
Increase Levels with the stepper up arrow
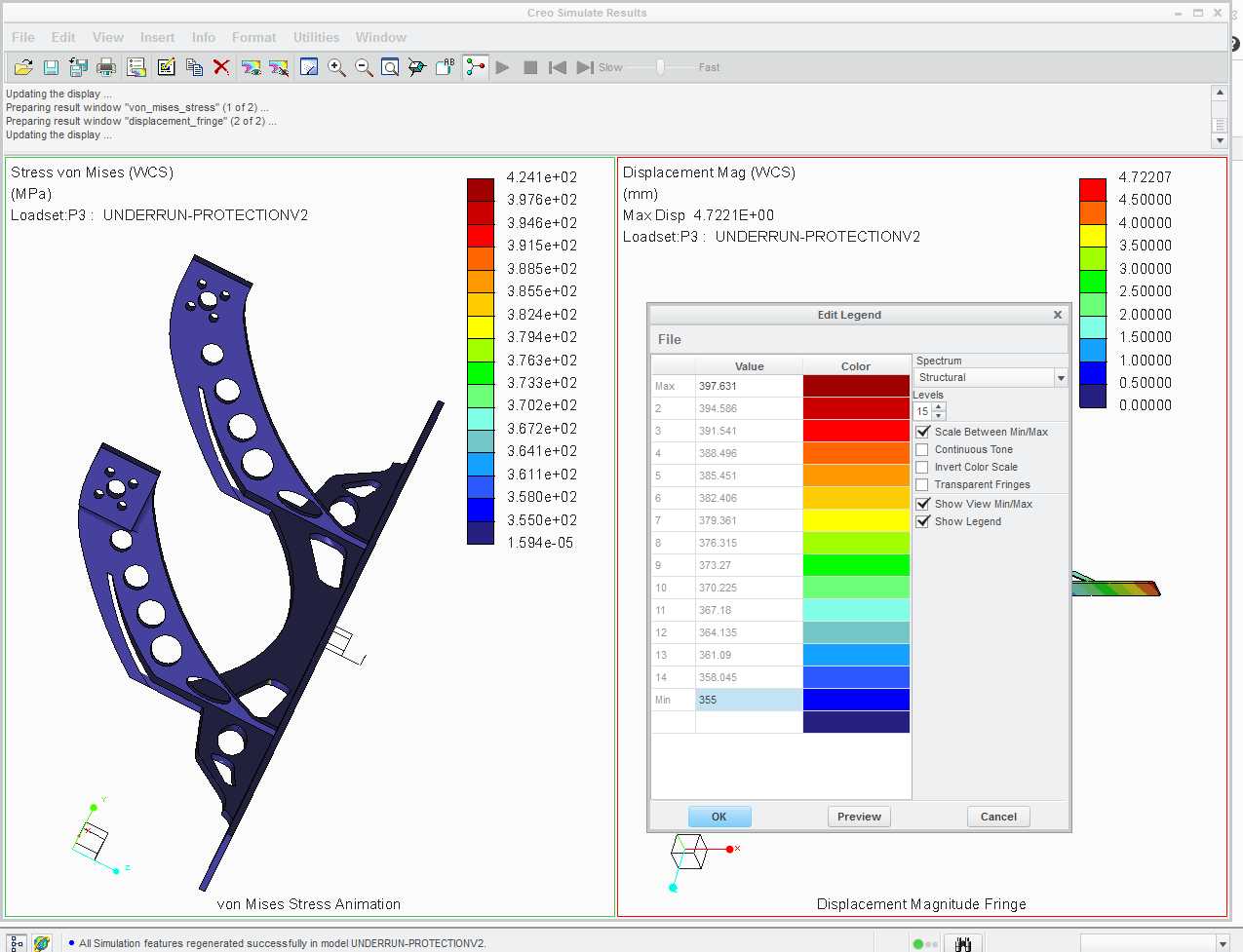(939, 406)
